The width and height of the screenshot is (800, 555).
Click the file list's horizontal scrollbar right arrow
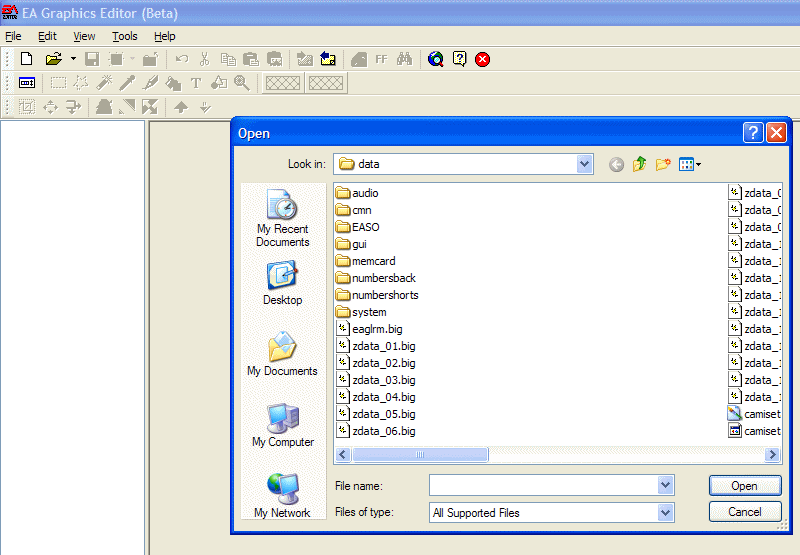773,455
